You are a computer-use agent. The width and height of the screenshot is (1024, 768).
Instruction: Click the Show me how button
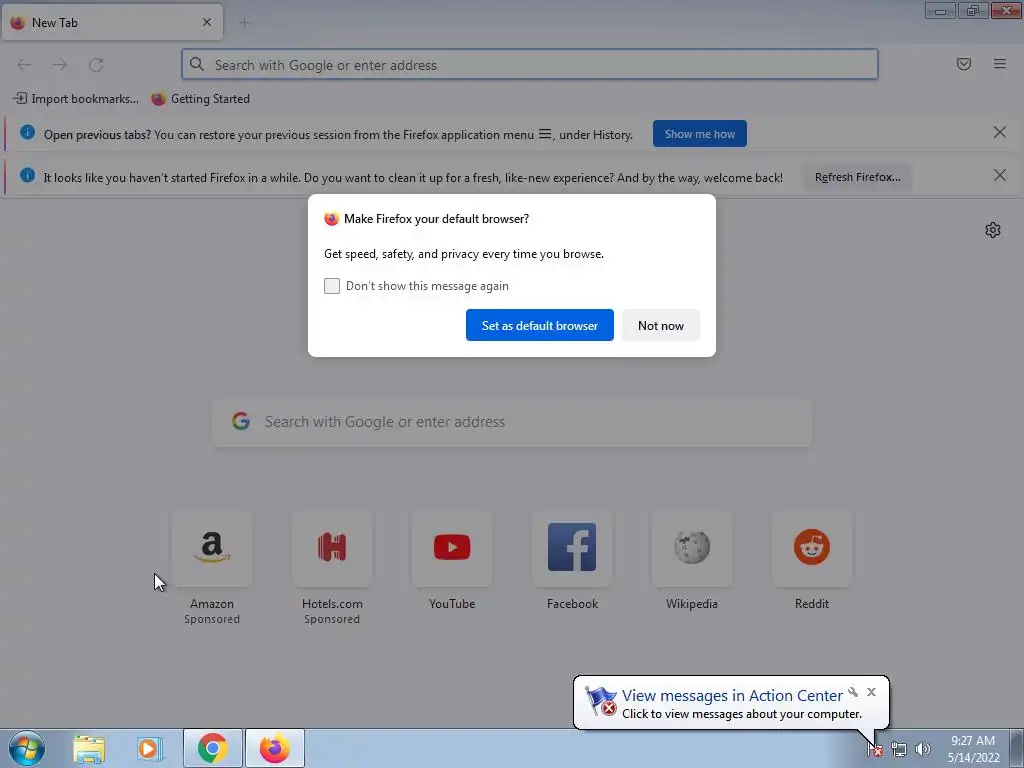(x=699, y=134)
